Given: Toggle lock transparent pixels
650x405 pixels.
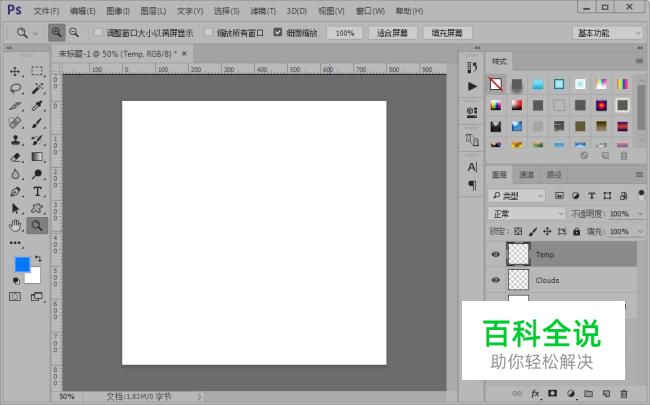Looking at the screenshot, I should (x=518, y=231).
